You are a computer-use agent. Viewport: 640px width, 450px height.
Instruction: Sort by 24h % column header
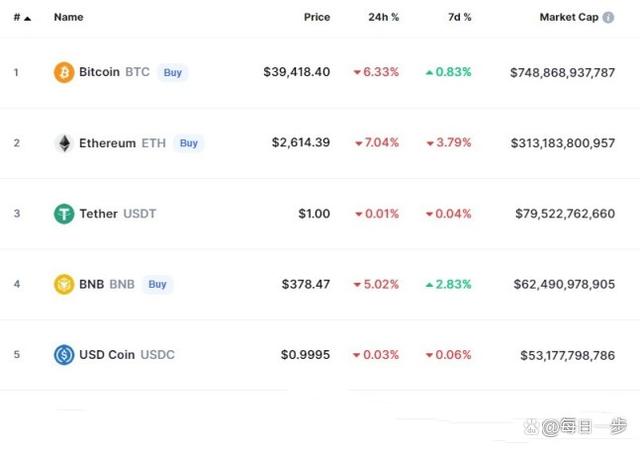(383, 17)
